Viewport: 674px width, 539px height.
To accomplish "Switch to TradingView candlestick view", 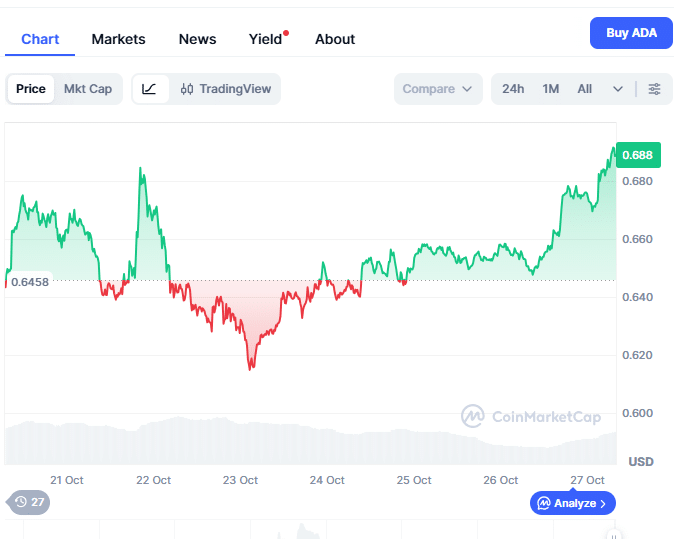I will tap(226, 89).
